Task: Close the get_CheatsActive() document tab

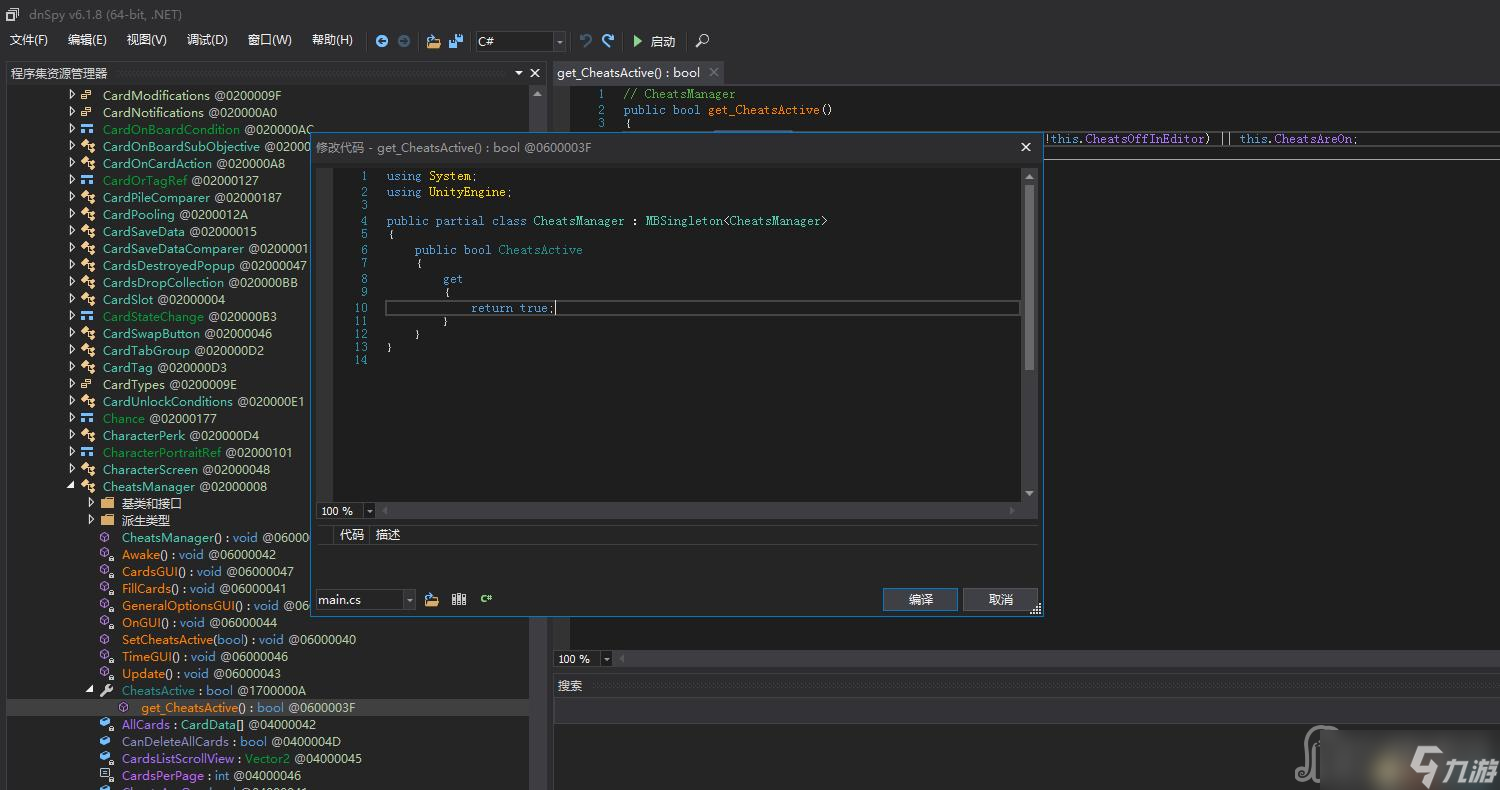Action: 713,72
